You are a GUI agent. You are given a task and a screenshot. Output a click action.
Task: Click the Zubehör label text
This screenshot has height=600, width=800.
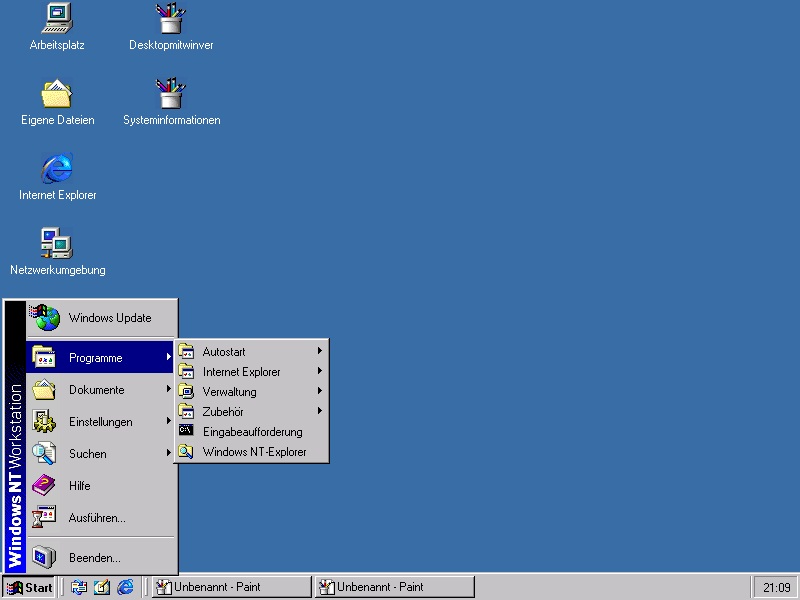point(222,412)
